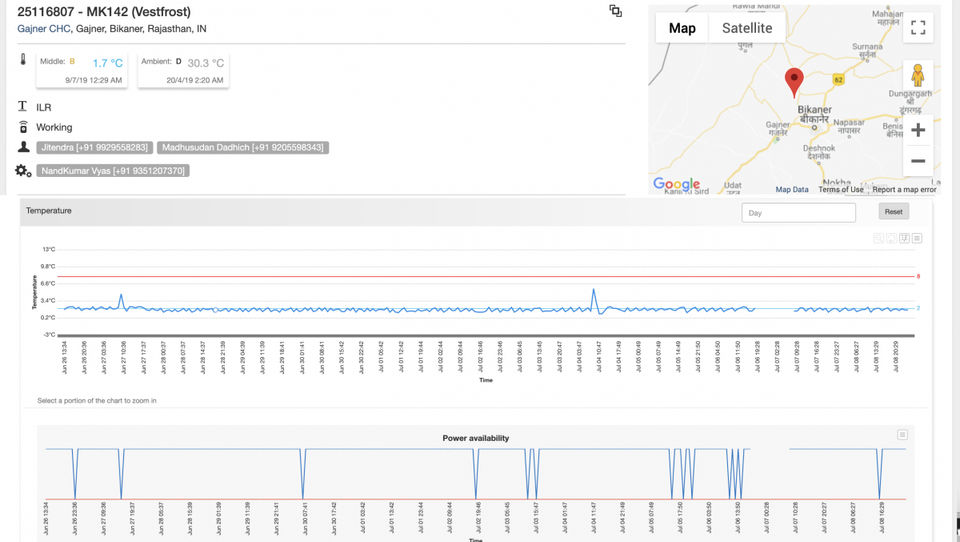Zoom out on the map

(x=918, y=161)
